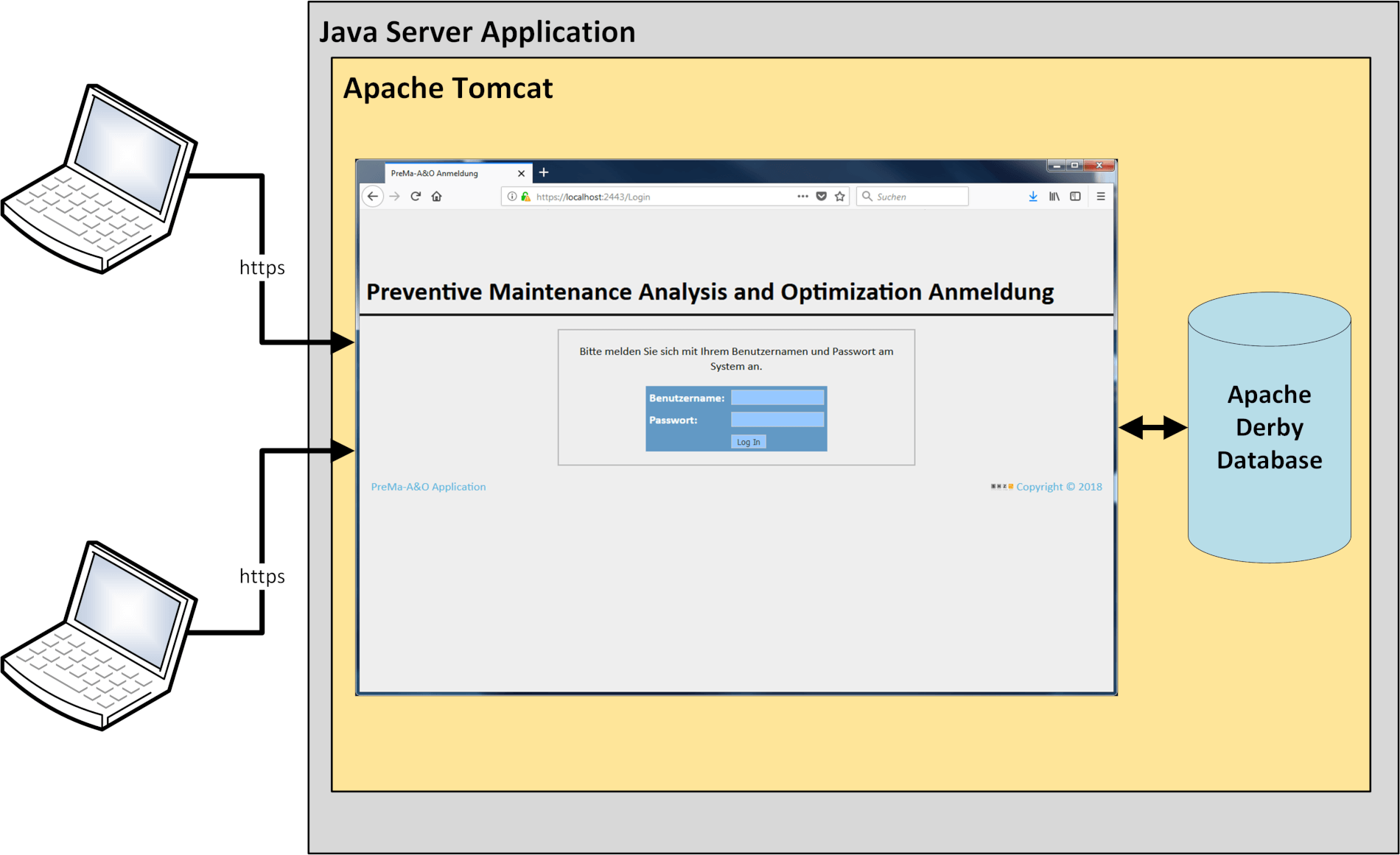Click the 'Bitte melden Sie sich' instruction text

tap(736, 359)
